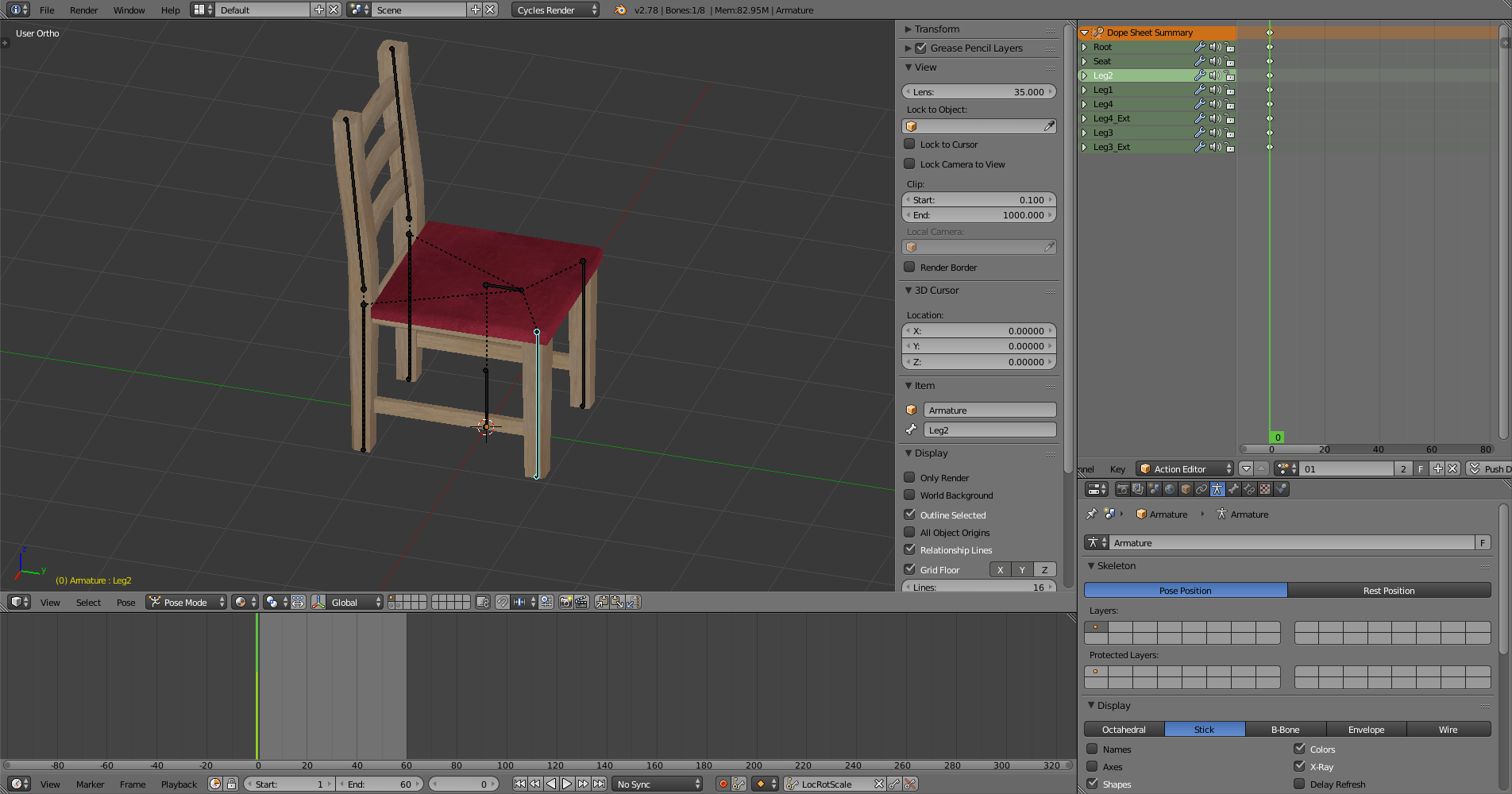This screenshot has height=794, width=1512.
Task: Disable the X-Ray checkbox
Action: pyautogui.click(x=1299, y=767)
